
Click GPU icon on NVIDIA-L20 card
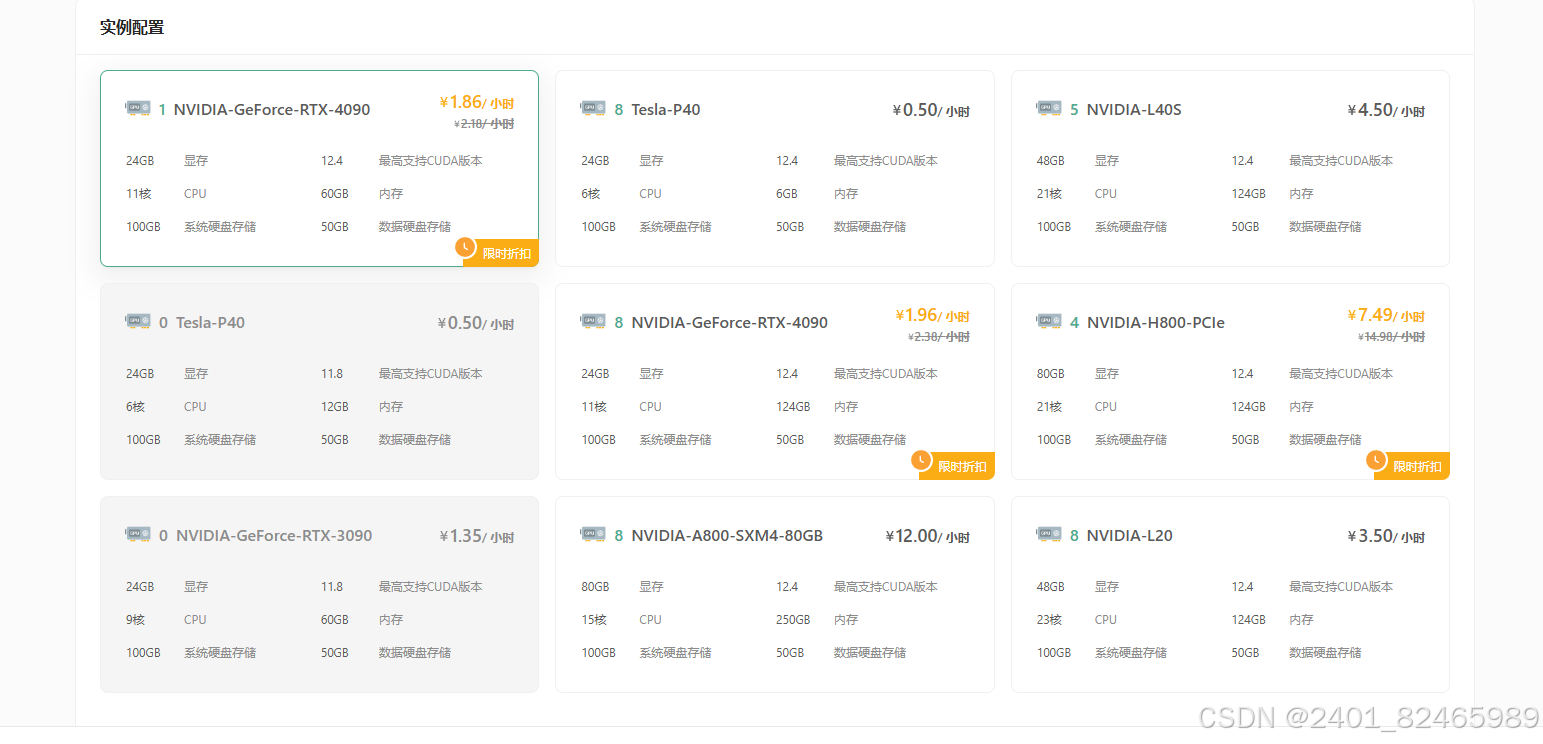tap(1049, 533)
